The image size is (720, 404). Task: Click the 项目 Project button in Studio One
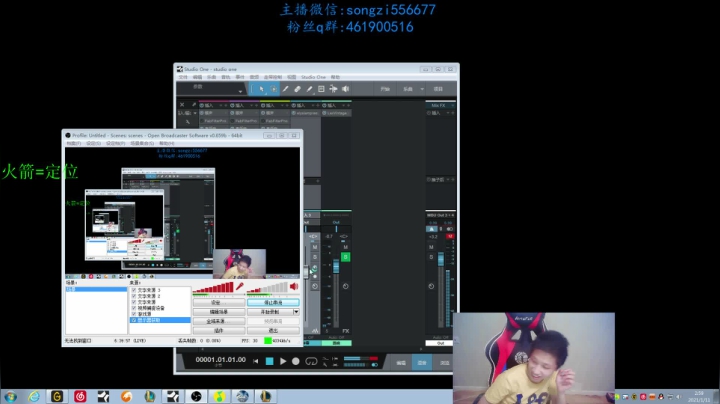coord(438,89)
